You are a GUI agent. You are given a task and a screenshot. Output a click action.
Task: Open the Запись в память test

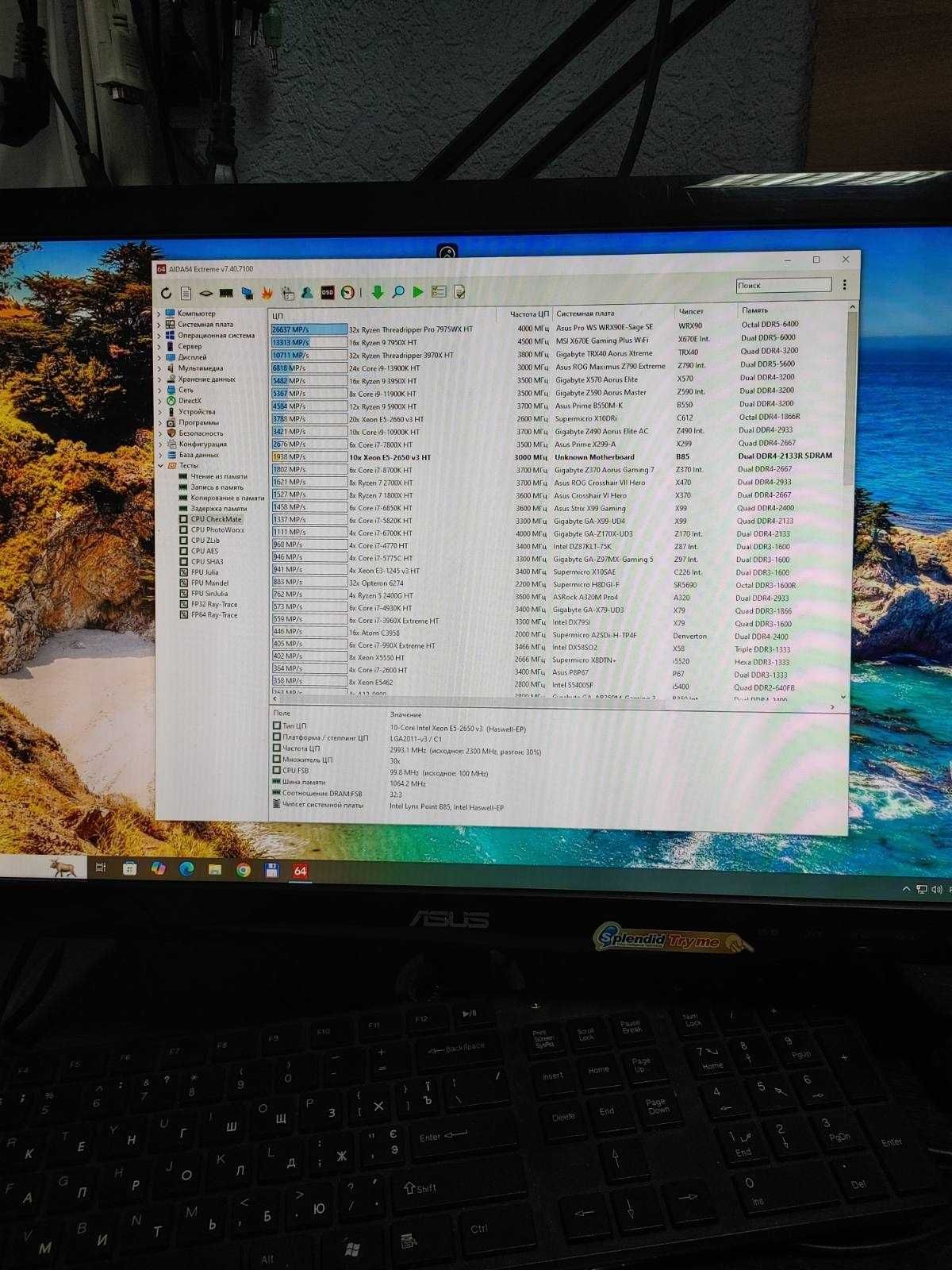(x=217, y=487)
